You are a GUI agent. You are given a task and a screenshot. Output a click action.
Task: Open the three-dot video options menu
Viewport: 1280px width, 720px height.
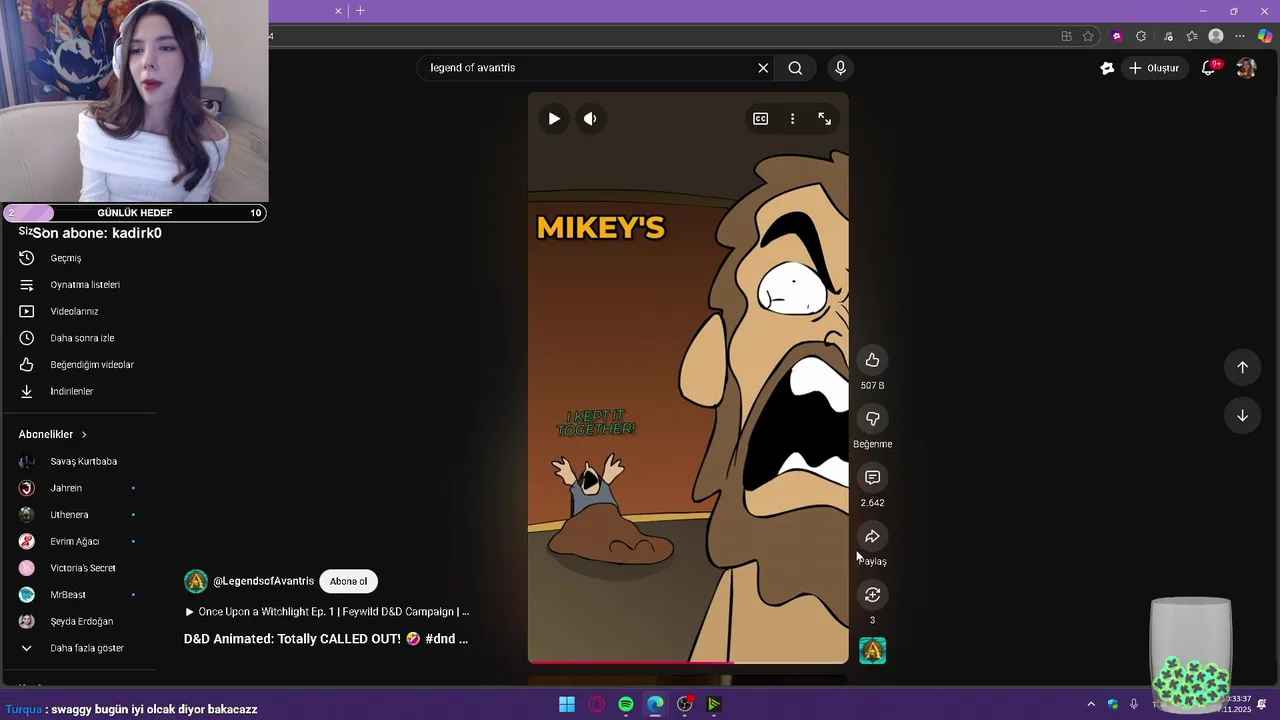792,118
